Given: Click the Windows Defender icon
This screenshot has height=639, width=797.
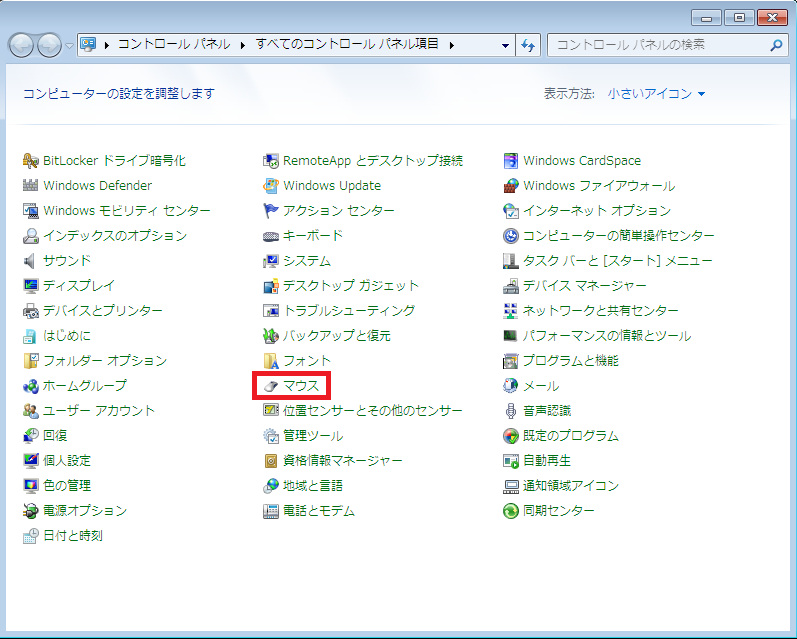Looking at the screenshot, I should click(30, 186).
